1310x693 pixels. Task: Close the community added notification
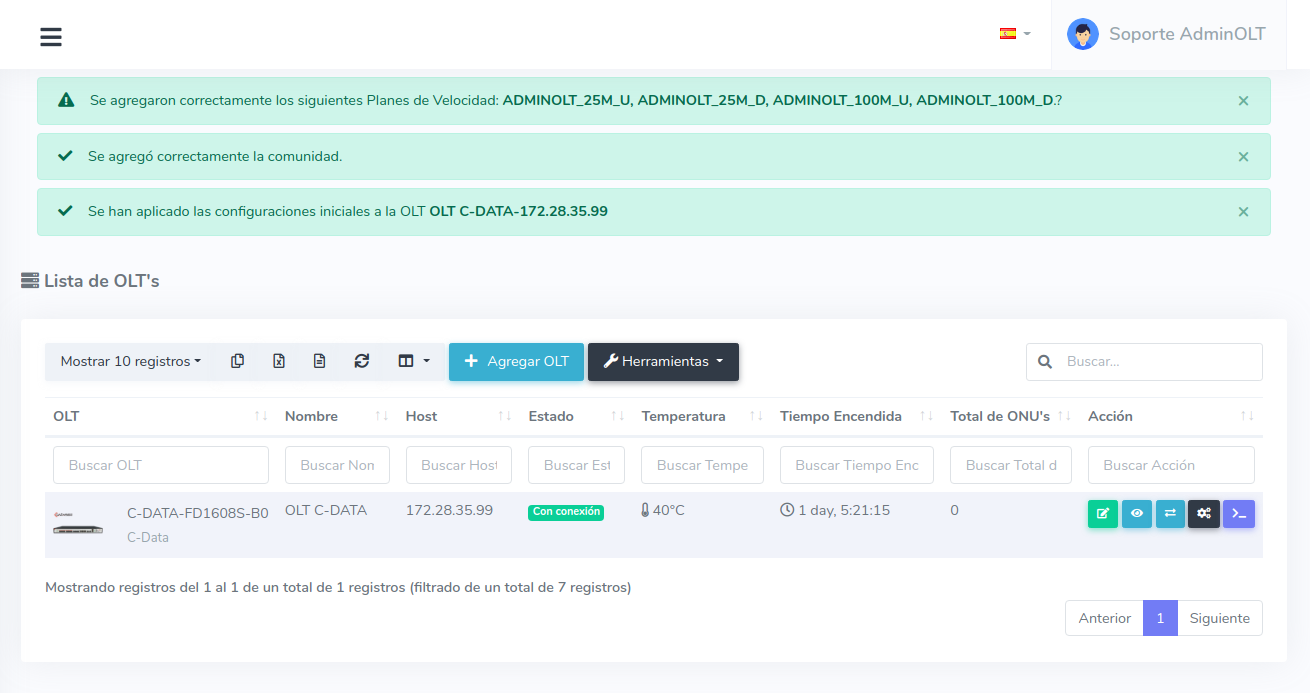tap(1243, 157)
